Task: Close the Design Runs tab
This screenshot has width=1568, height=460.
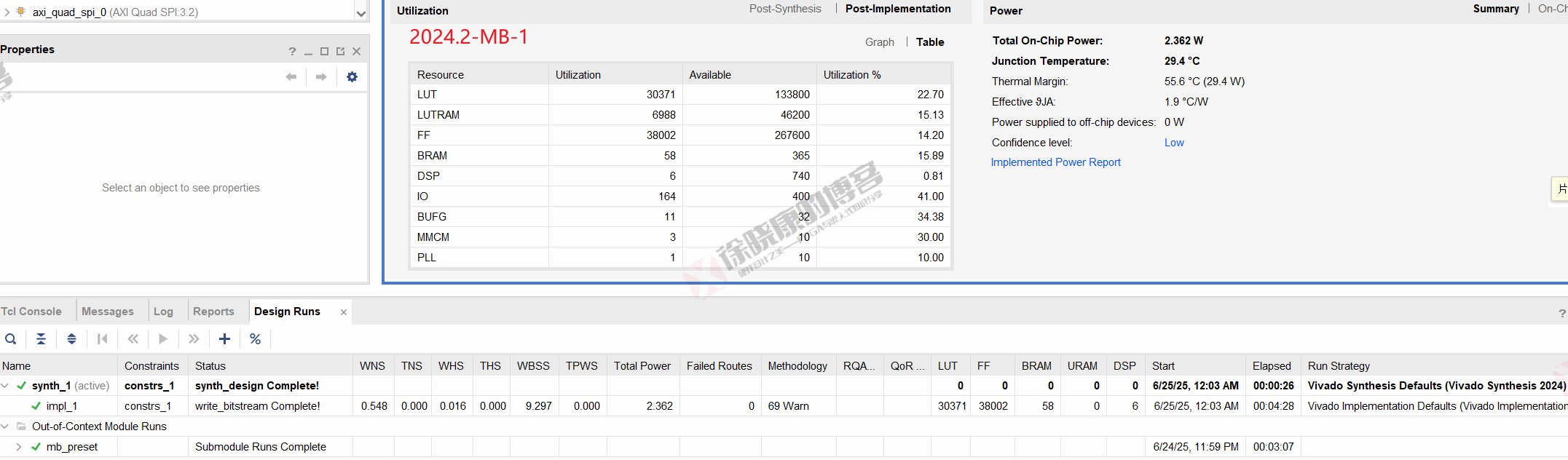Action: (x=344, y=312)
